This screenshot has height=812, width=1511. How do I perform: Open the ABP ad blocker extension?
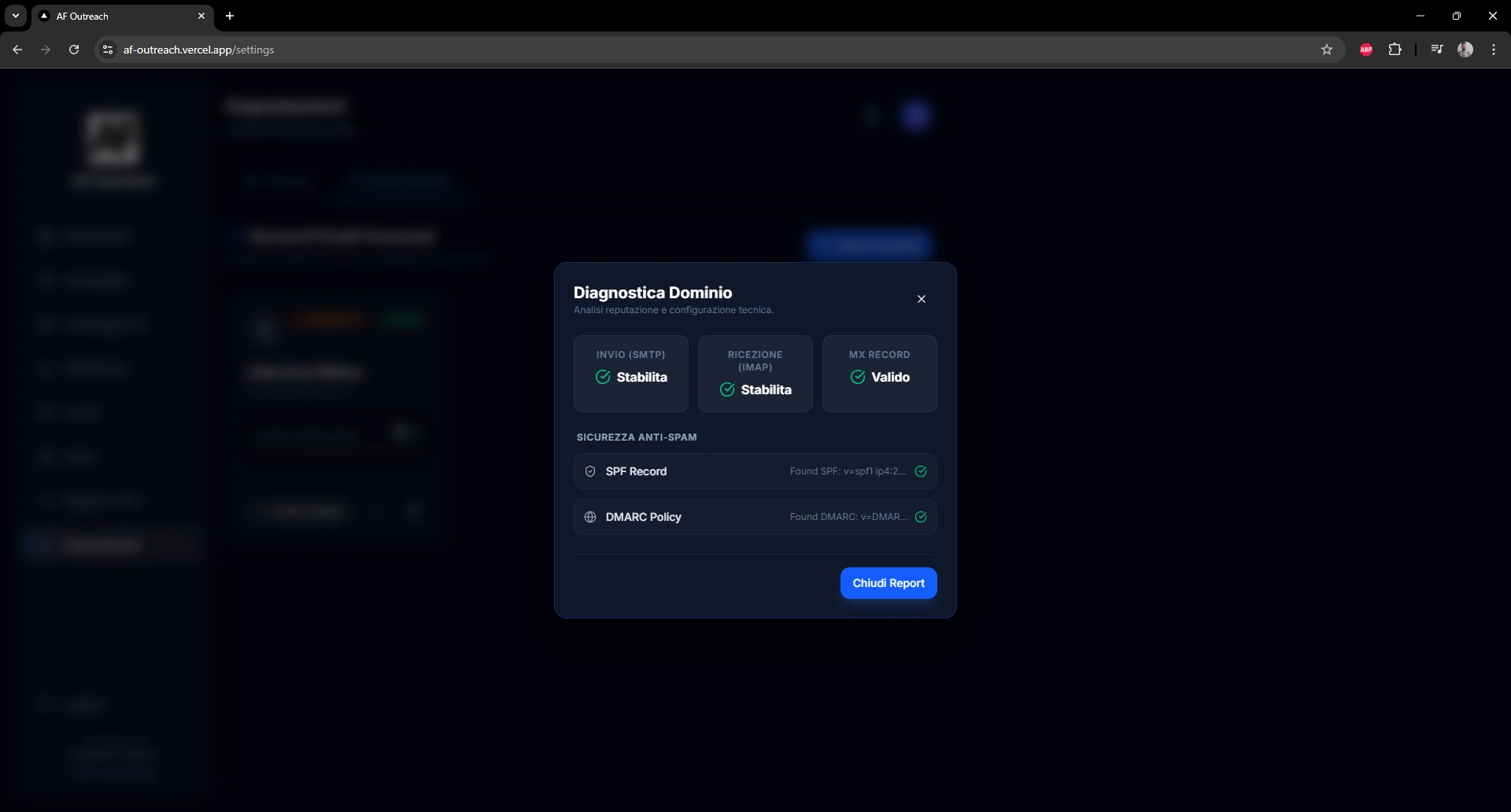click(1366, 50)
